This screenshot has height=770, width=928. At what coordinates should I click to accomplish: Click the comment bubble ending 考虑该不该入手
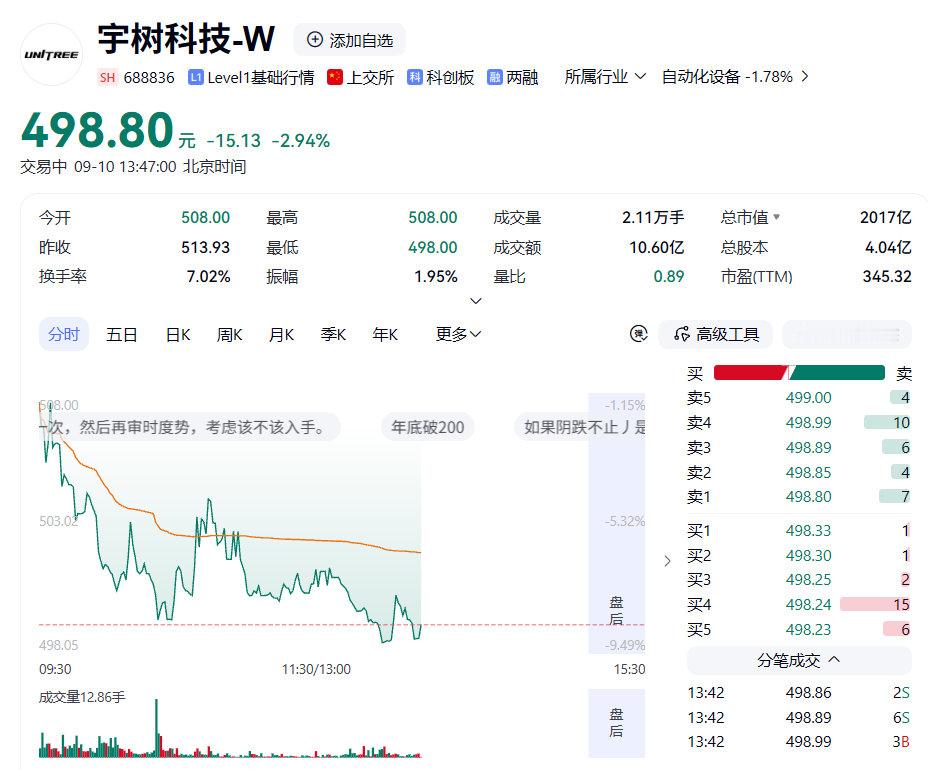189,427
